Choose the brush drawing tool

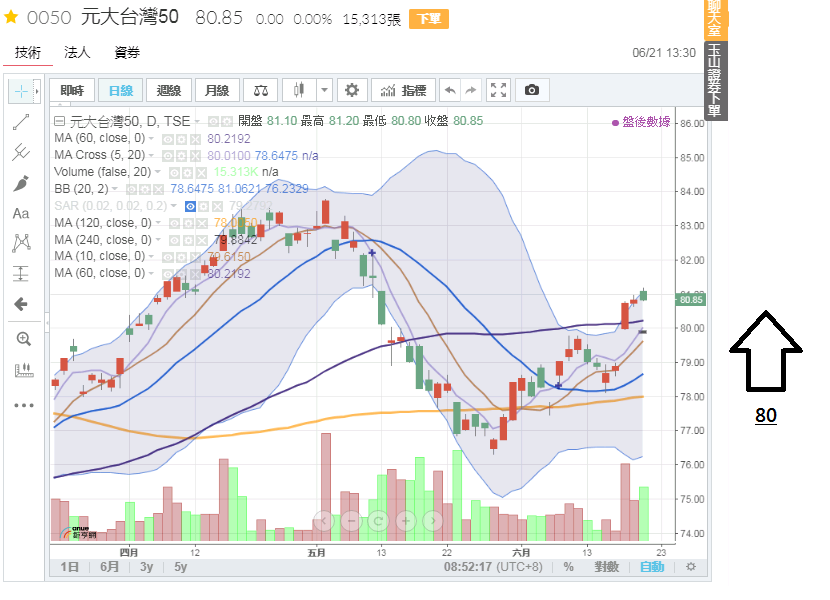click(x=21, y=184)
